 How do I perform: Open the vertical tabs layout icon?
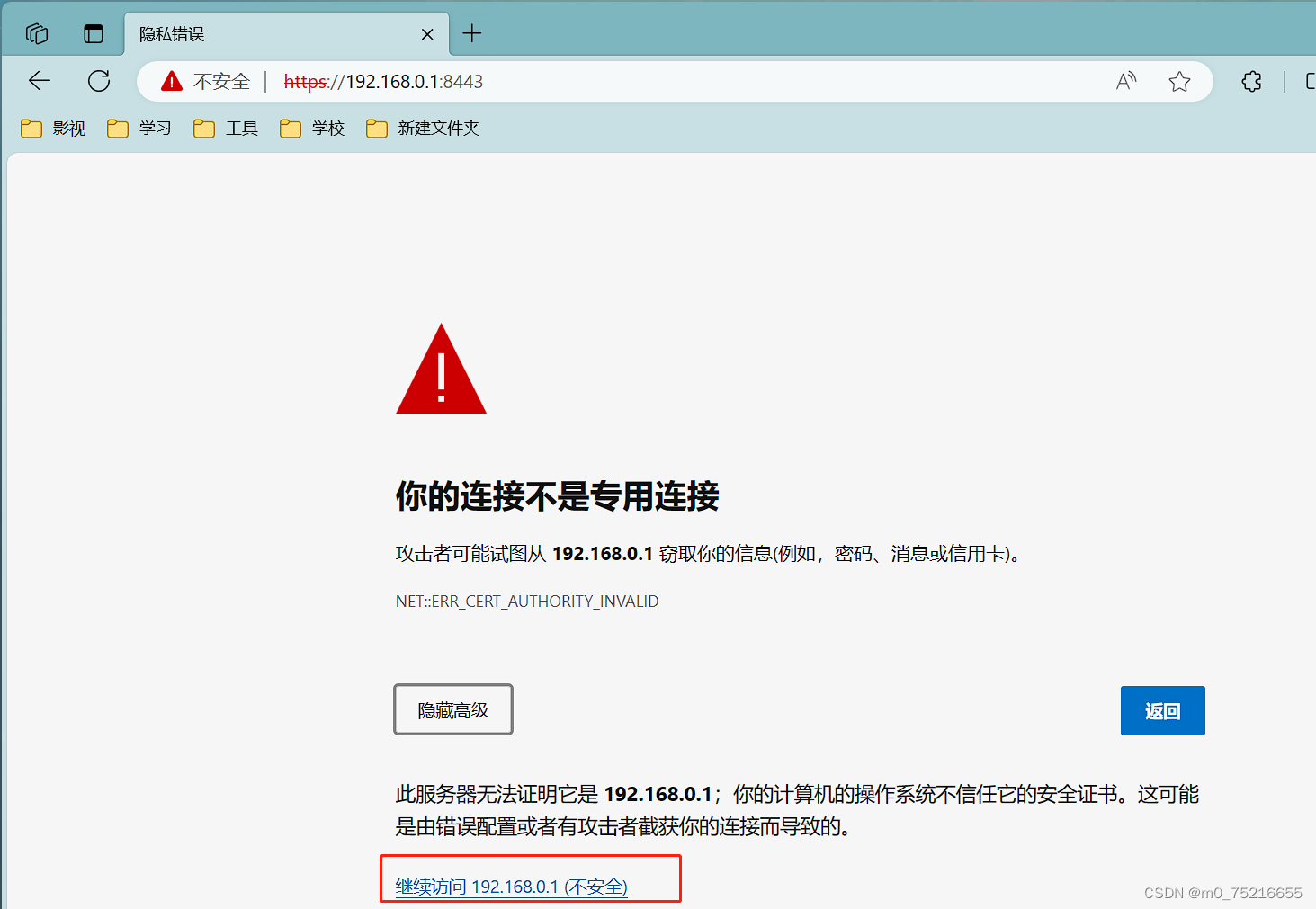(94, 32)
